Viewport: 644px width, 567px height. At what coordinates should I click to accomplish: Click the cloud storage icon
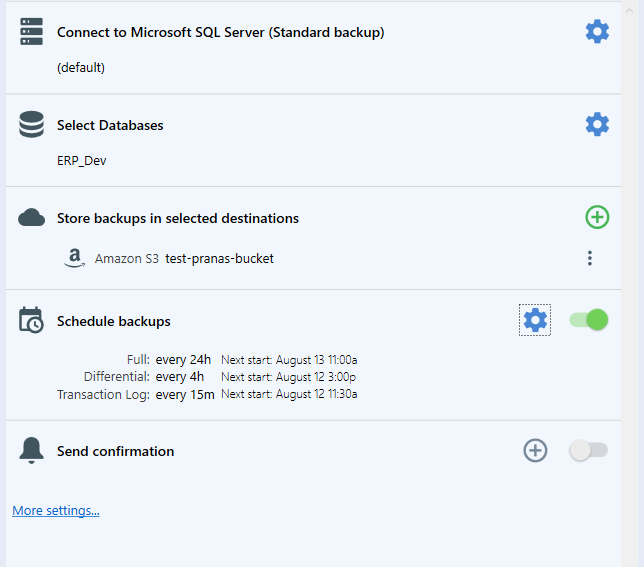[32, 218]
